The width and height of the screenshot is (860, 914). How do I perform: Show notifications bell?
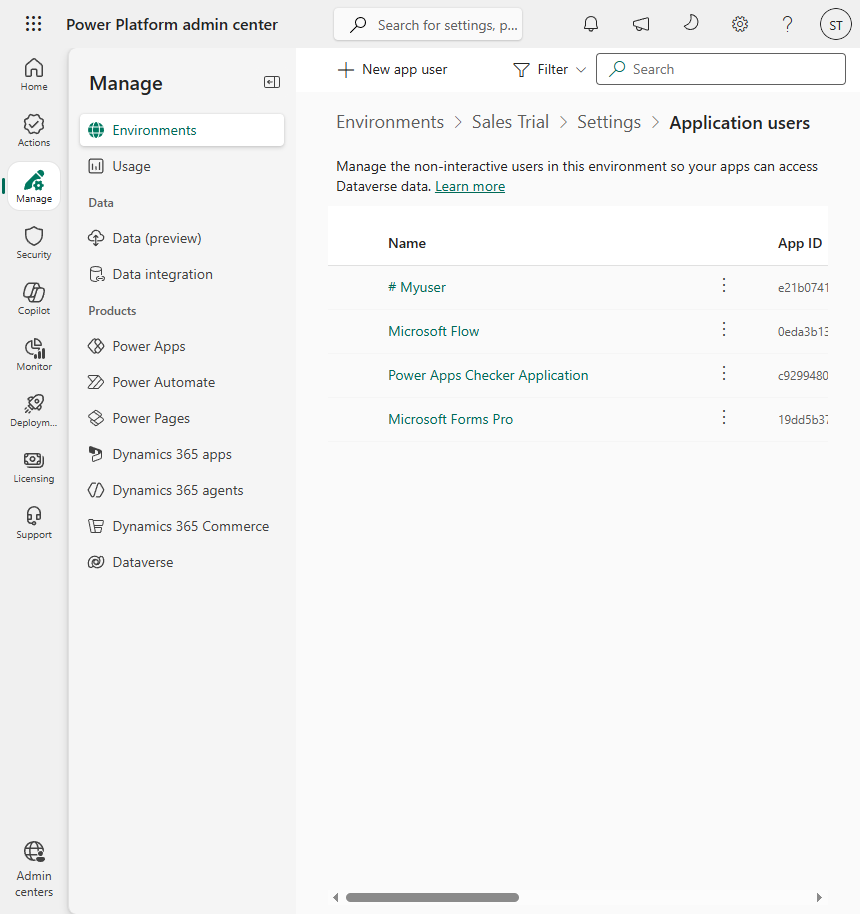[x=591, y=24]
